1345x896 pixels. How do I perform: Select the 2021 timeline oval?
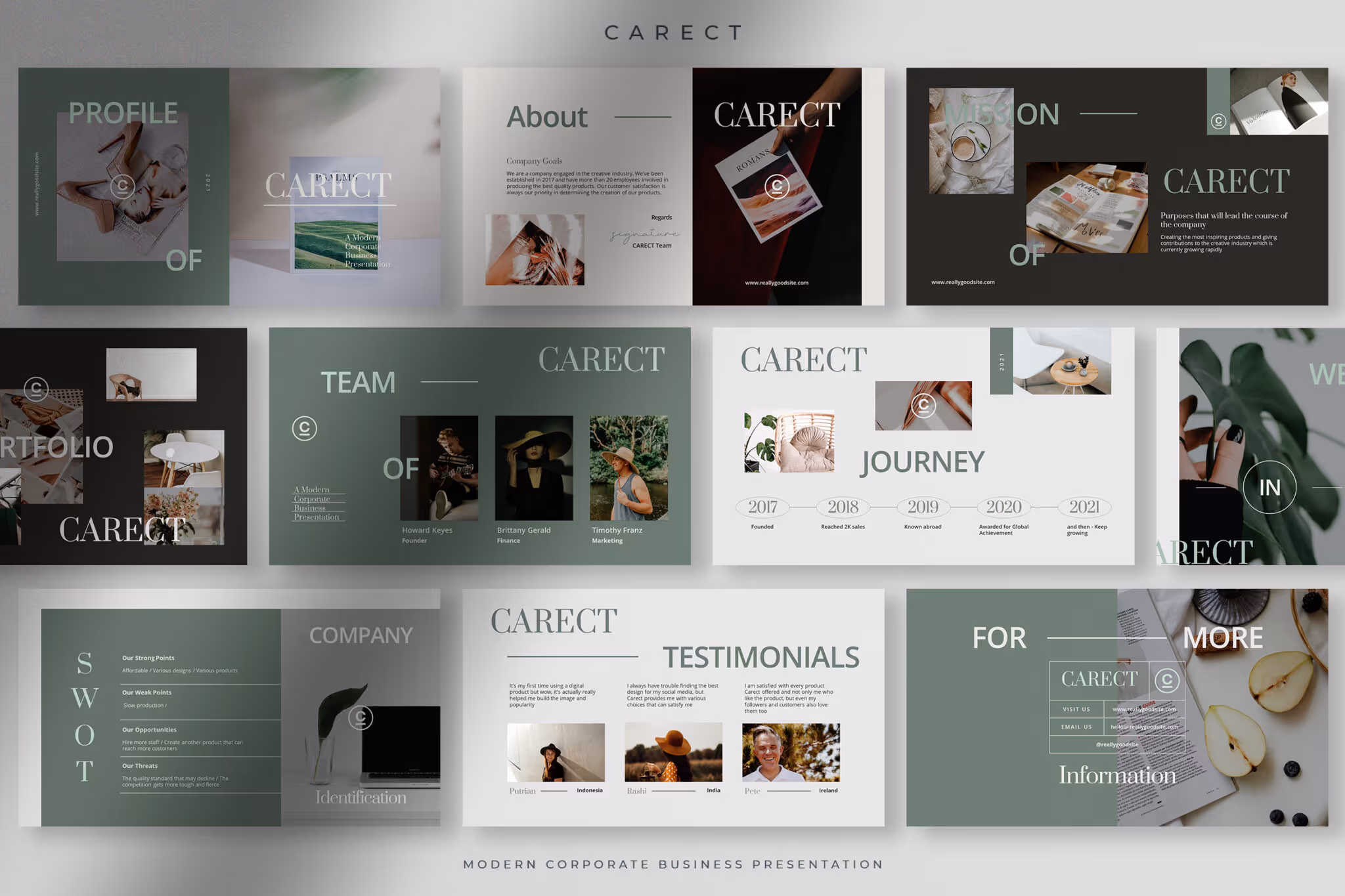[1084, 507]
